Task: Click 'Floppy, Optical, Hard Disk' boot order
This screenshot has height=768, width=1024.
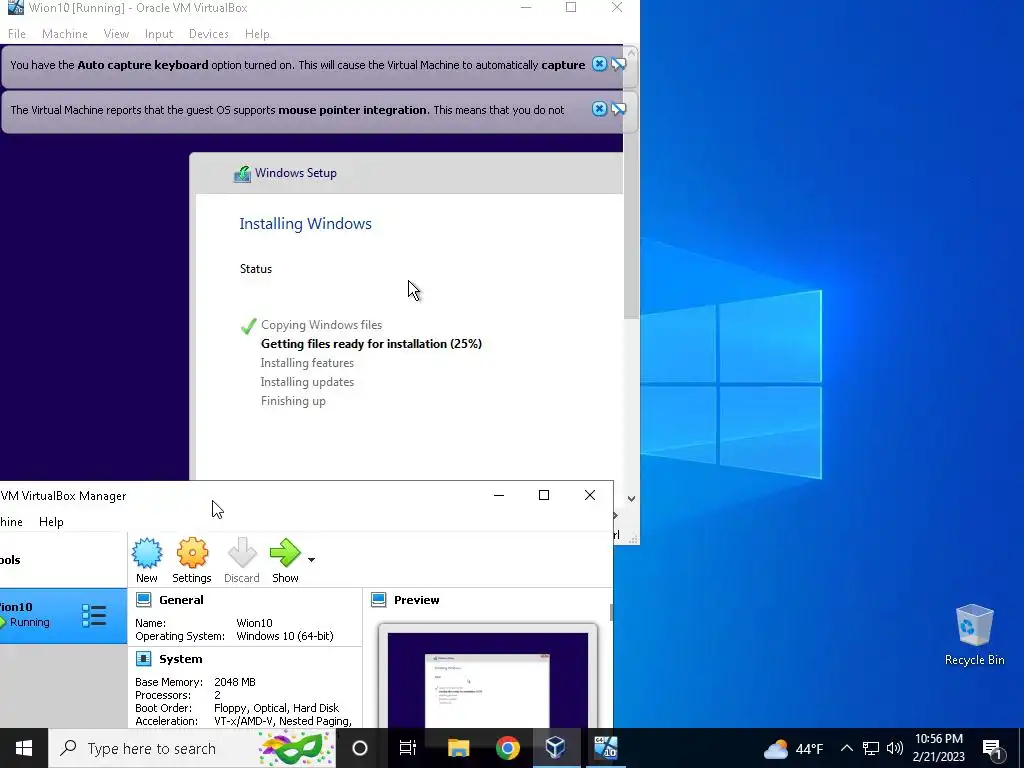Action: [276, 708]
